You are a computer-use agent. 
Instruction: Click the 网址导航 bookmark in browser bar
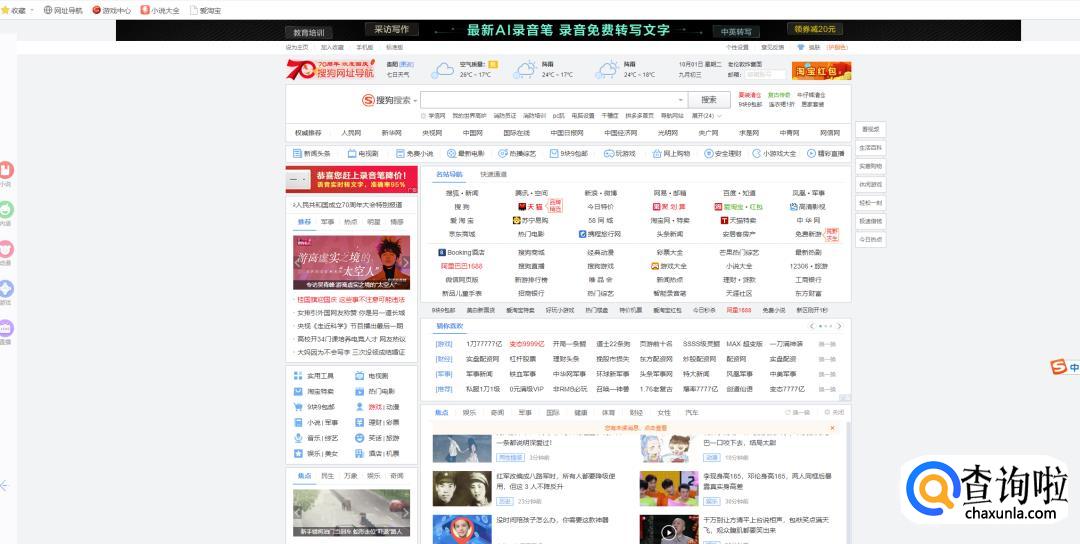63,10
